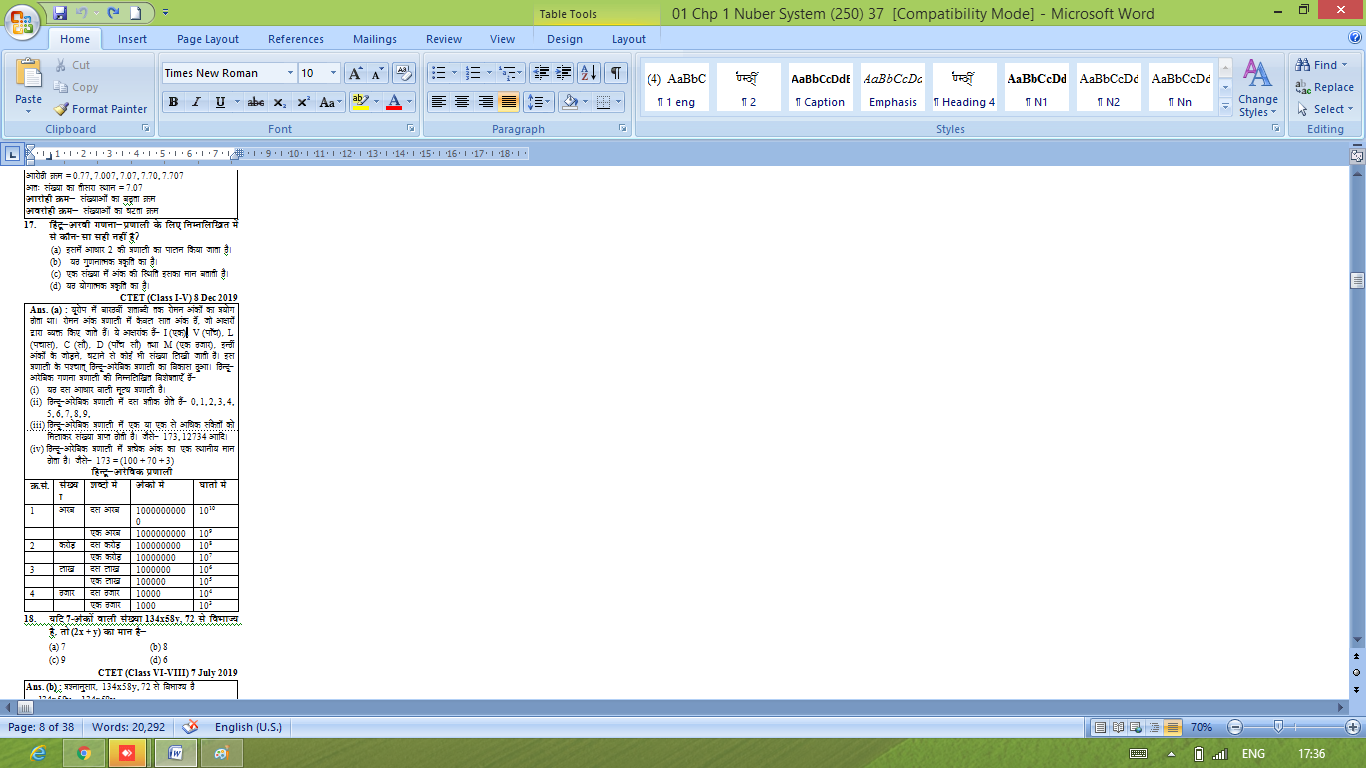The image size is (1366, 768).
Task: Open bullets list dropdown arrow
Action: pos(454,73)
